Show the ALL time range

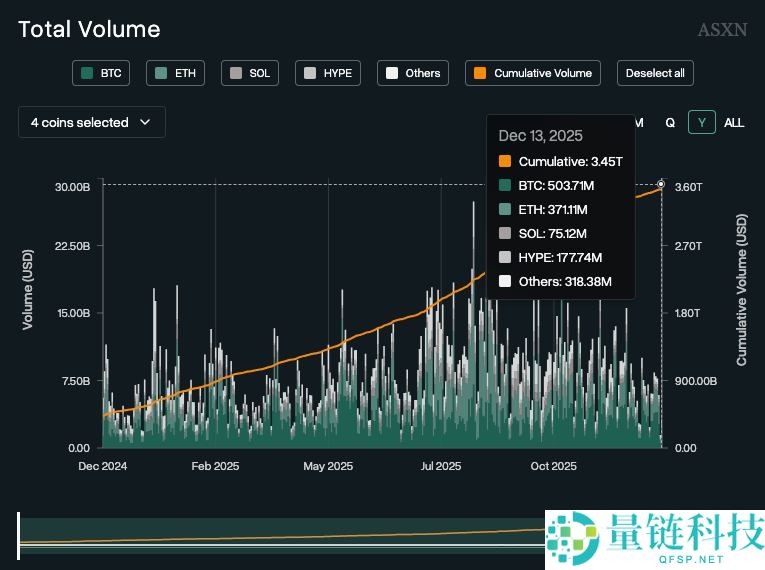(734, 122)
